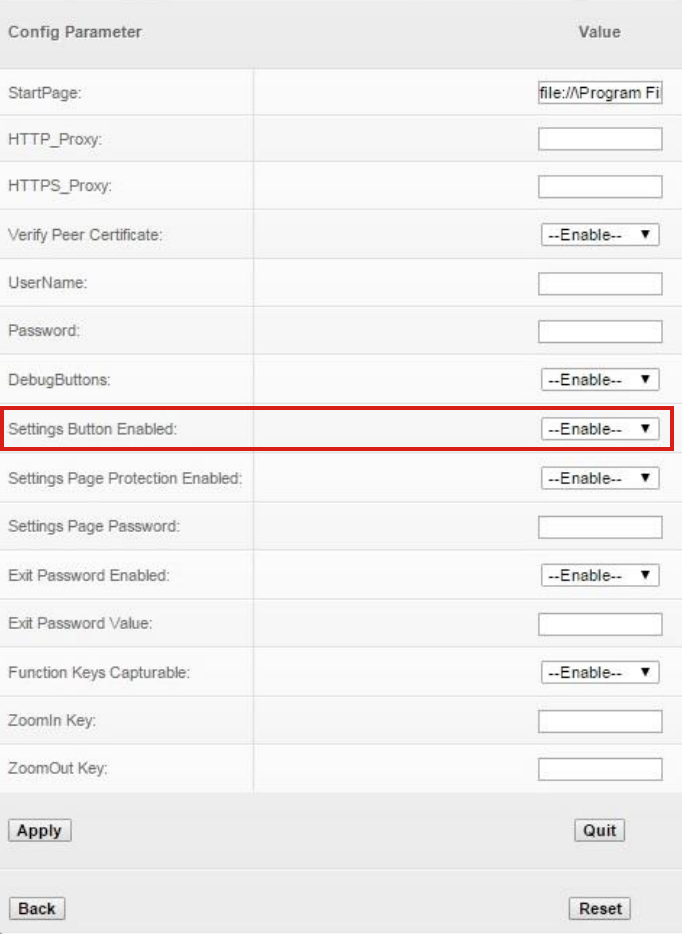Screen dimensions: 682x934
Task: Expand the DebugButtons dropdown
Action: [x=600, y=380]
